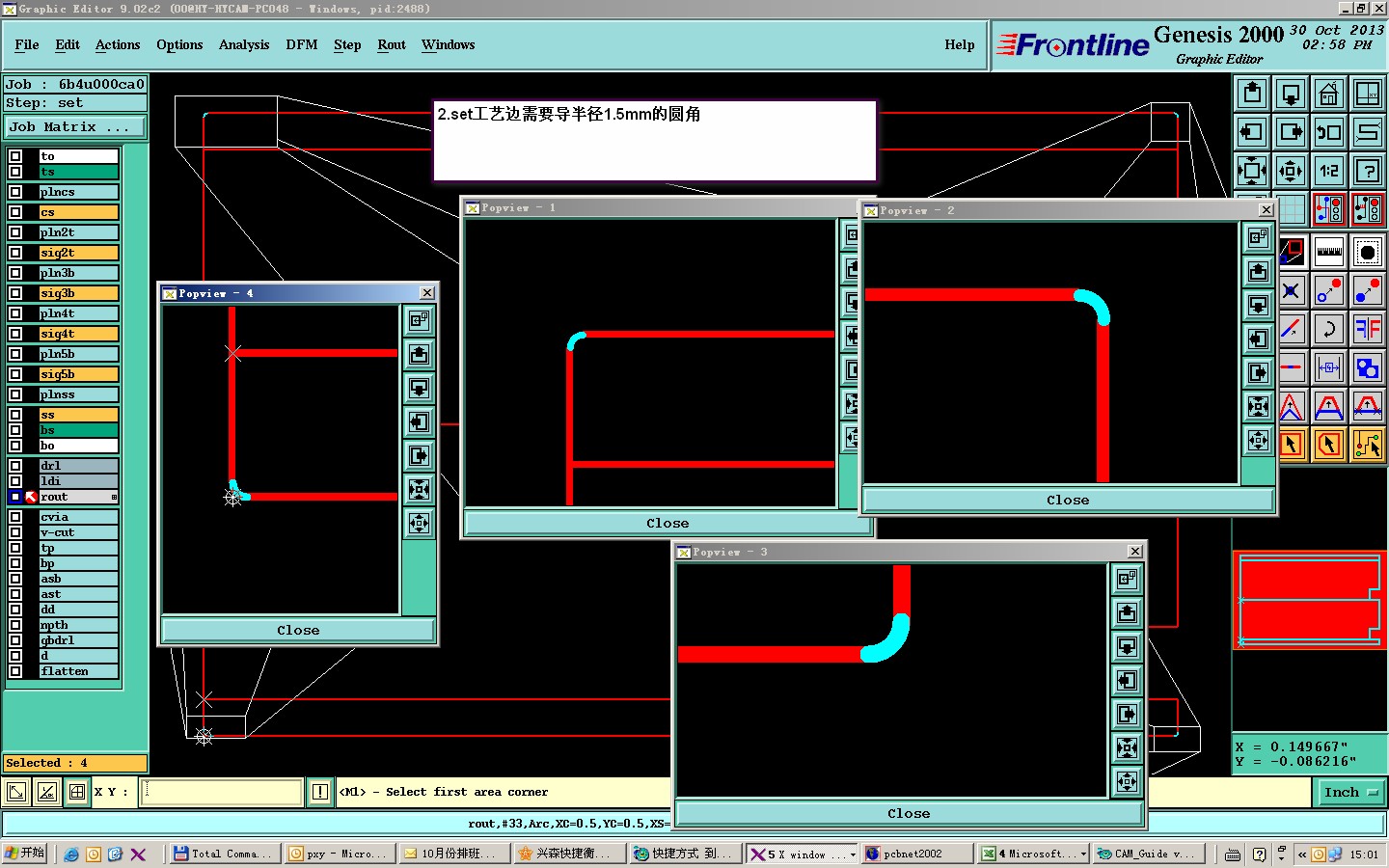This screenshot has height=868, width=1389.
Task: Toggle the 'v-cut' layer checkbox
Action: [15, 532]
